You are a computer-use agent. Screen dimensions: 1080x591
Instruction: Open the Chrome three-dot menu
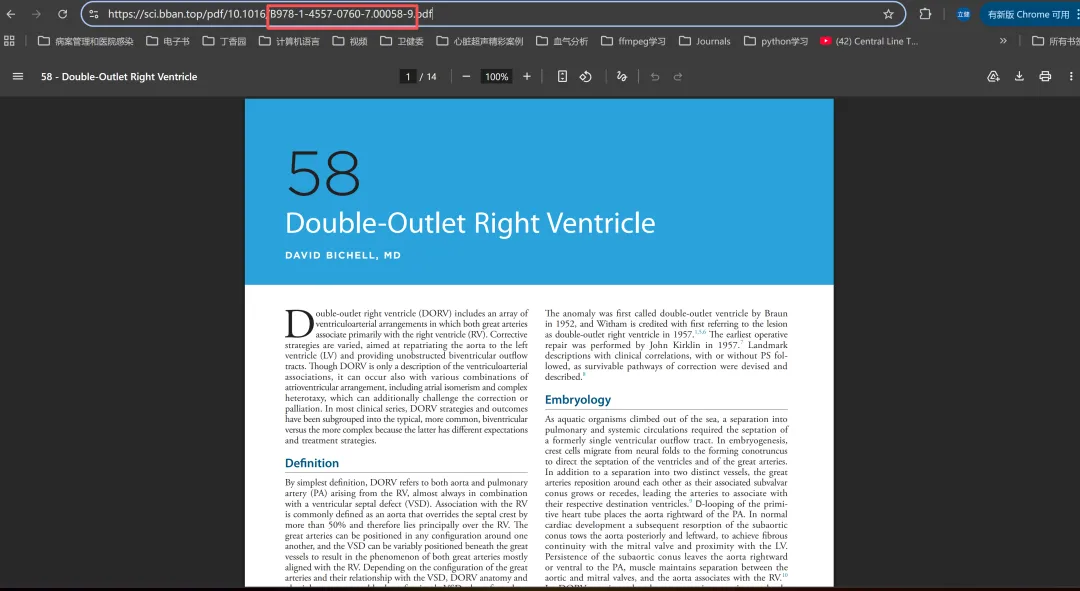click(x=1077, y=14)
